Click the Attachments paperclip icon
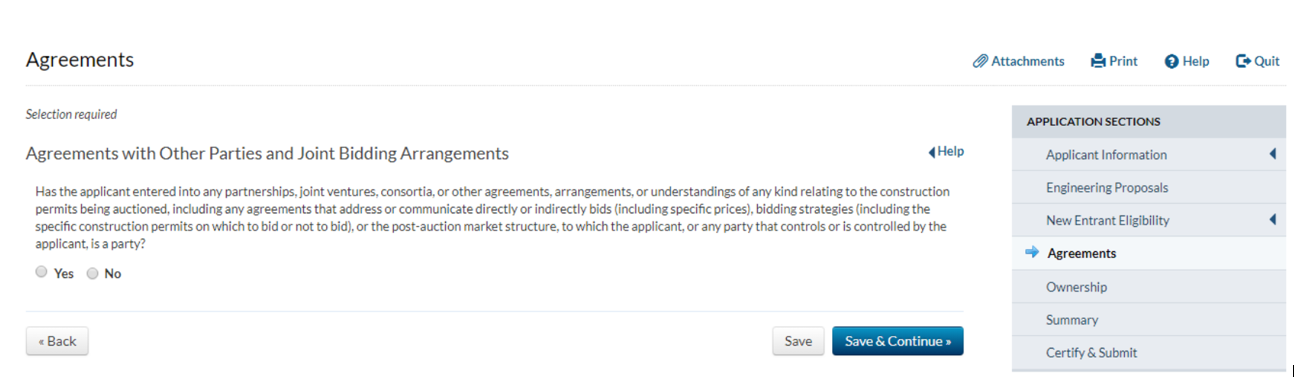1295x377 pixels. [x=980, y=61]
